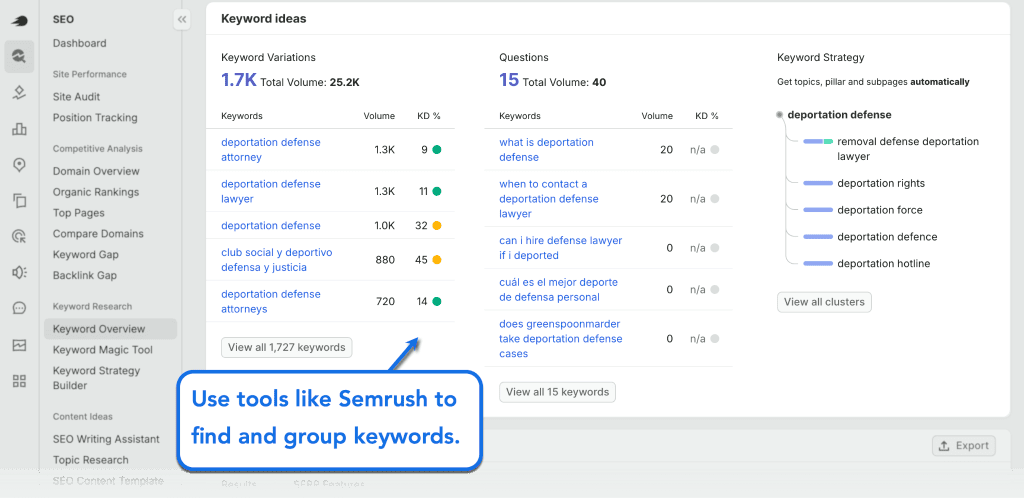Open the apps grid icon in sidebar
The image size is (1024, 498).
point(20,381)
